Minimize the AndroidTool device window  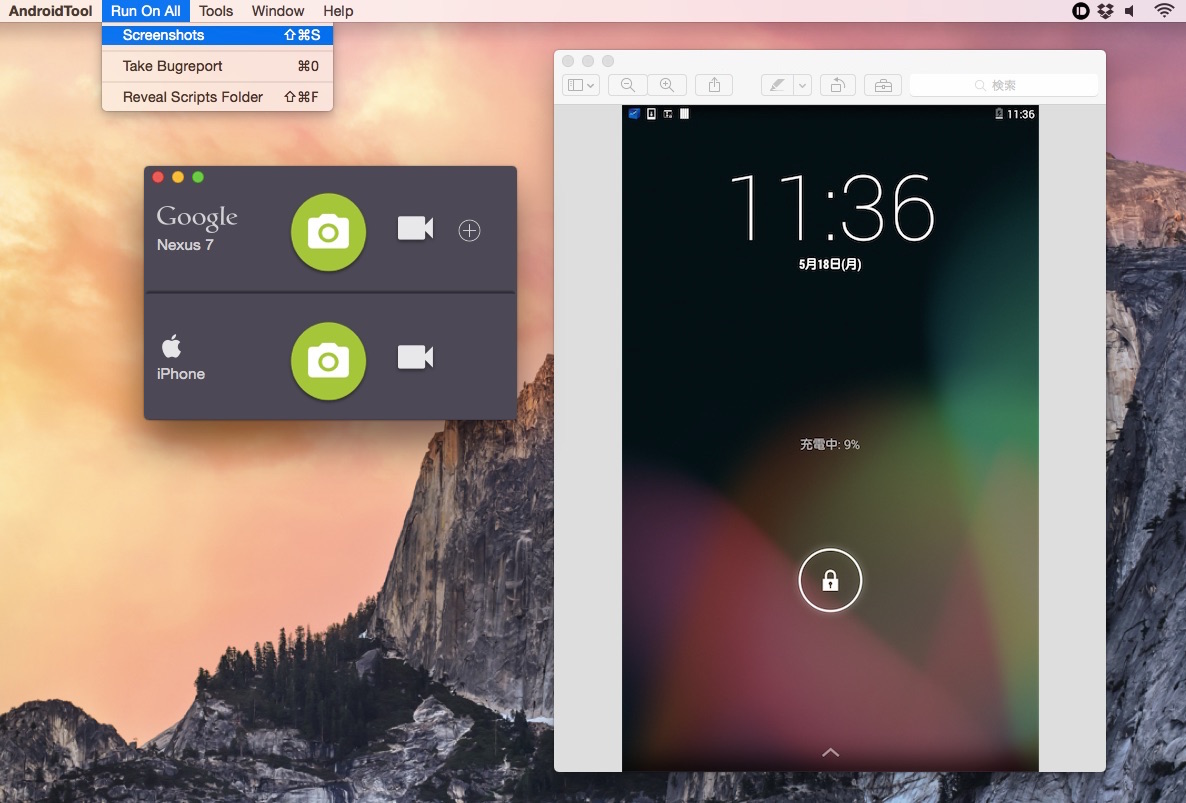178,177
